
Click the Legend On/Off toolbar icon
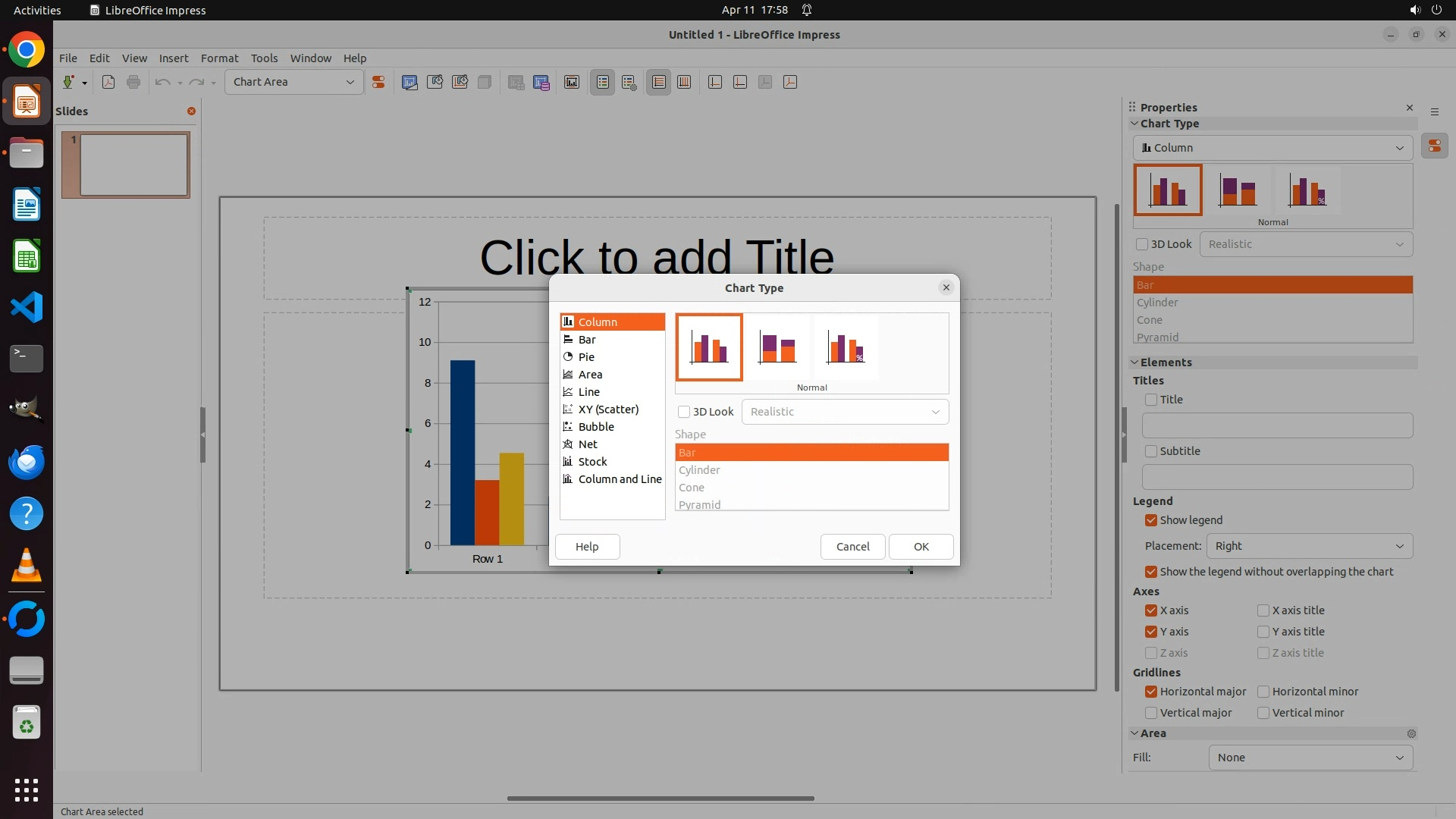[603, 82]
